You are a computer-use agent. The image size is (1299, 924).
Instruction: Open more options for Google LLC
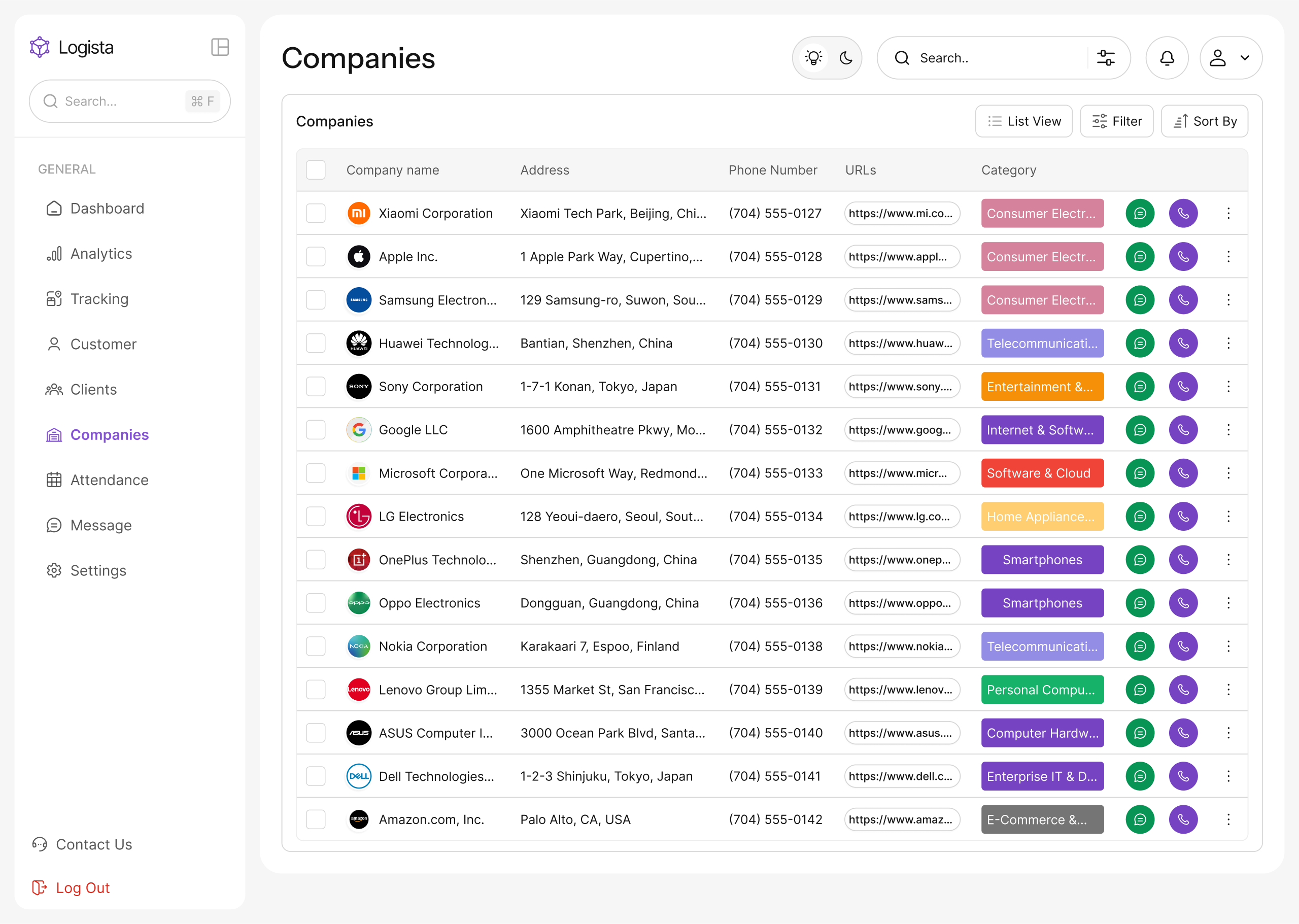click(x=1228, y=430)
